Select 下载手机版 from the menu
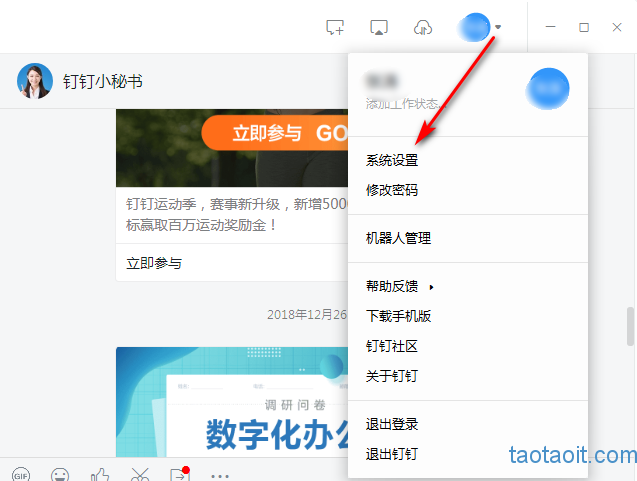This screenshot has height=481, width=637. point(398,316)
